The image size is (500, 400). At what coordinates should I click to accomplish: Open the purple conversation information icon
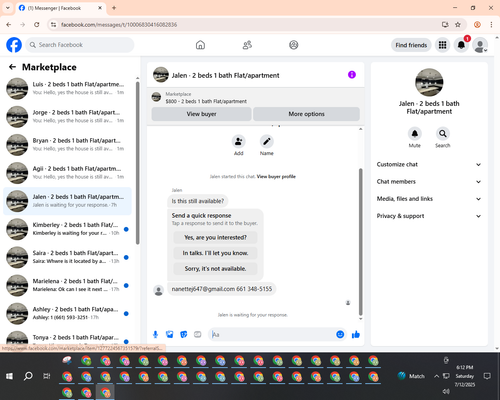coord(352,75)
